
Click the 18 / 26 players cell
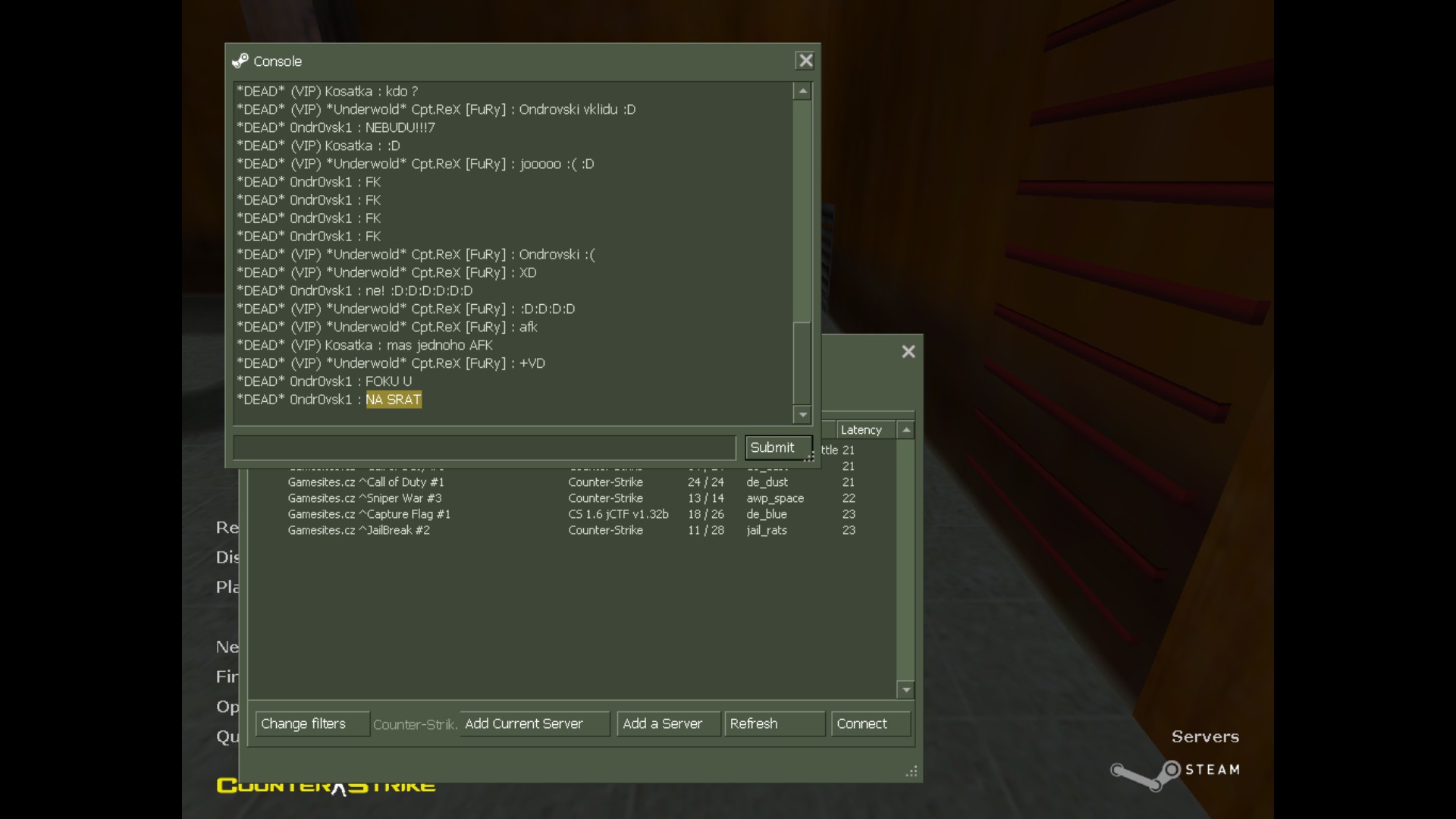point(705,514)
